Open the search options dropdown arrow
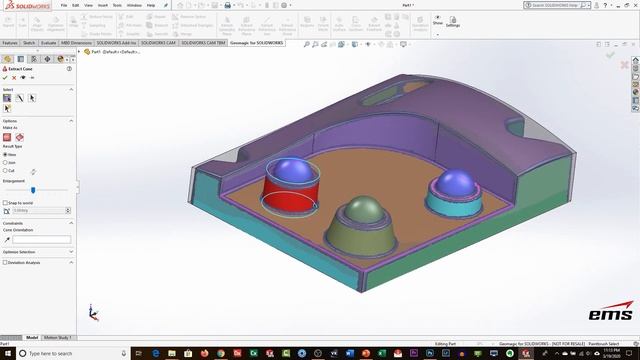Screen dimensions: 640x360 click(x=588, y=5)
